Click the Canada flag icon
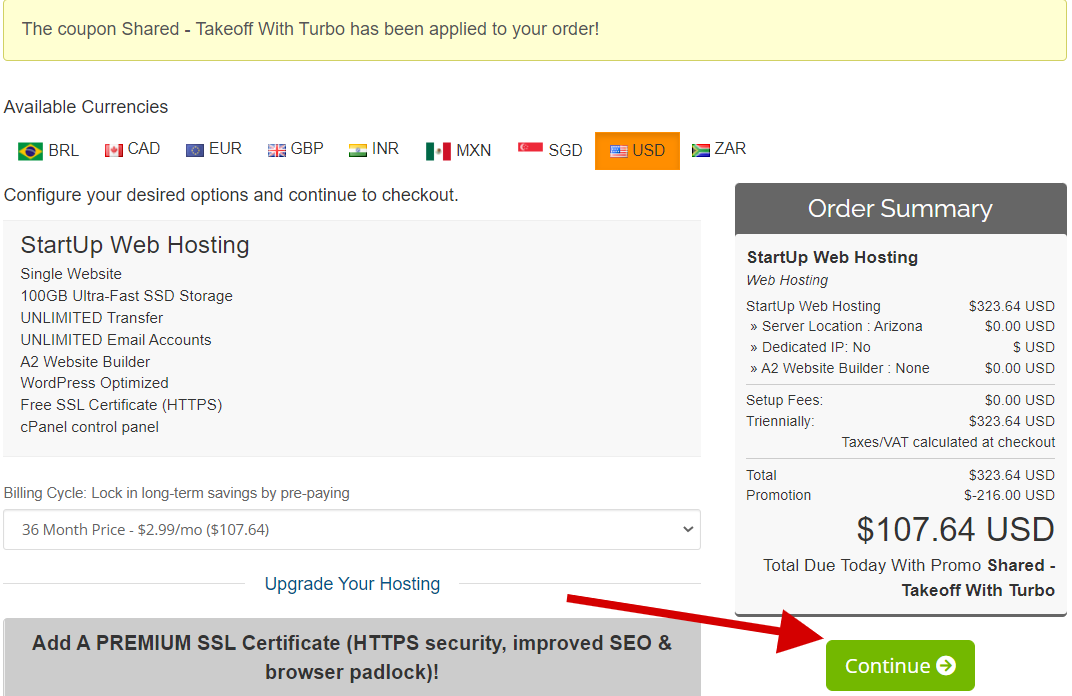Viewport: 1072px width, 696px height. pyautogui.click(x=113, y=150)
